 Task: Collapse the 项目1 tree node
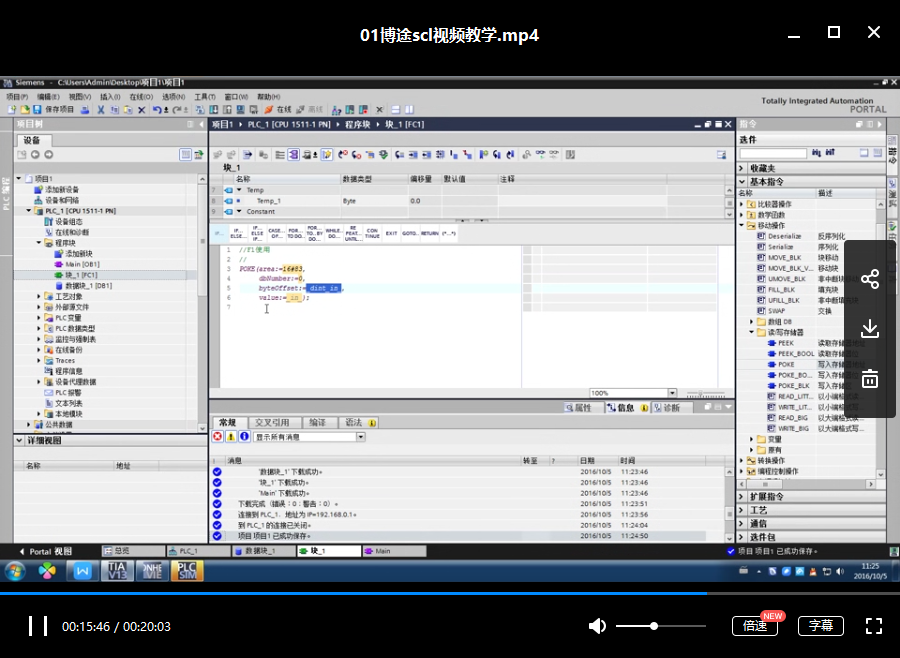(x=19, y=179)
